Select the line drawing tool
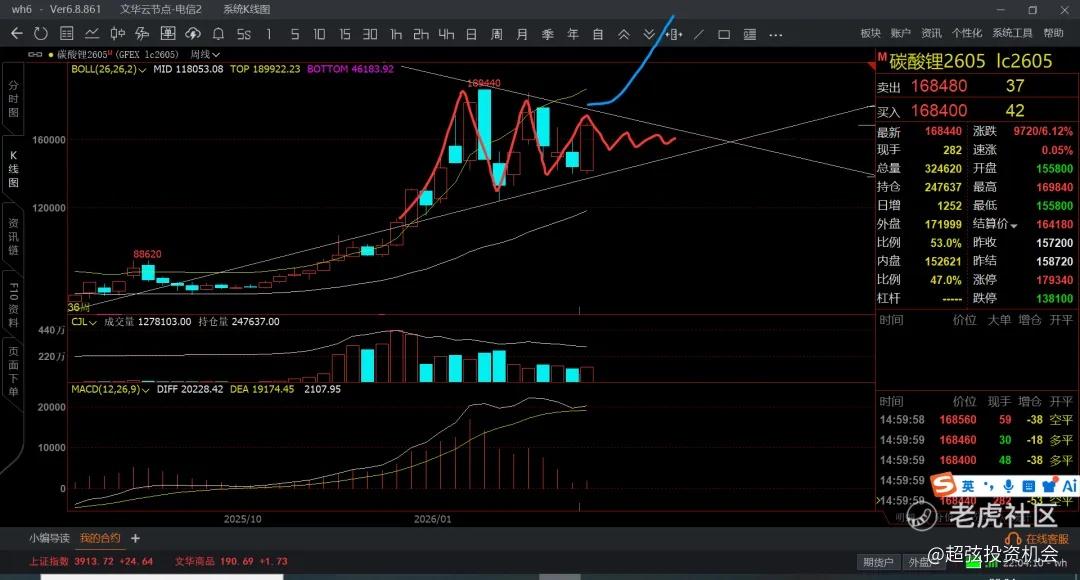This screenshot has height=580, width=1080. [699, 34]
